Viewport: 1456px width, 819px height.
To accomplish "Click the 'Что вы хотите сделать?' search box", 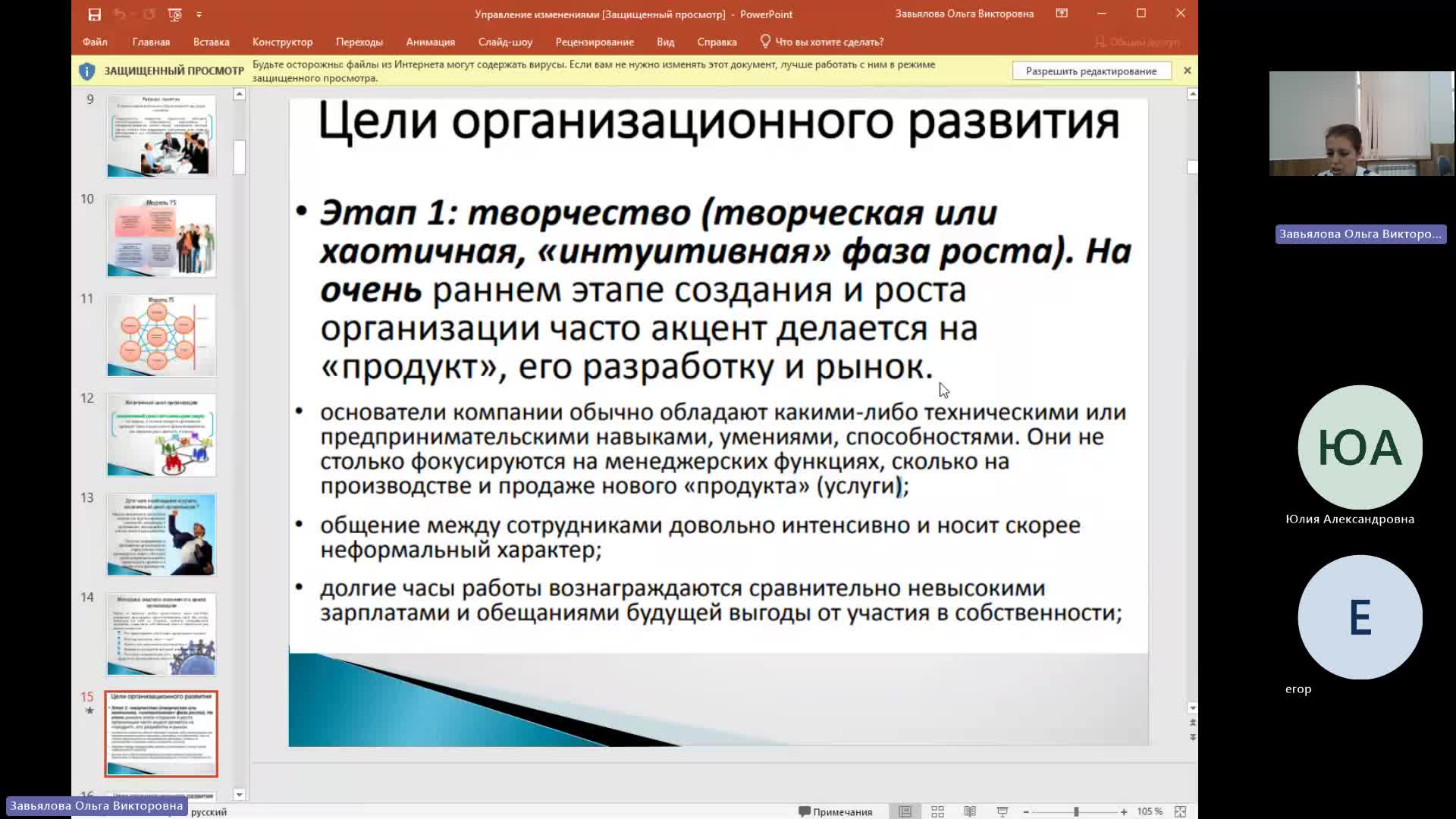I will tap(830, 42).
